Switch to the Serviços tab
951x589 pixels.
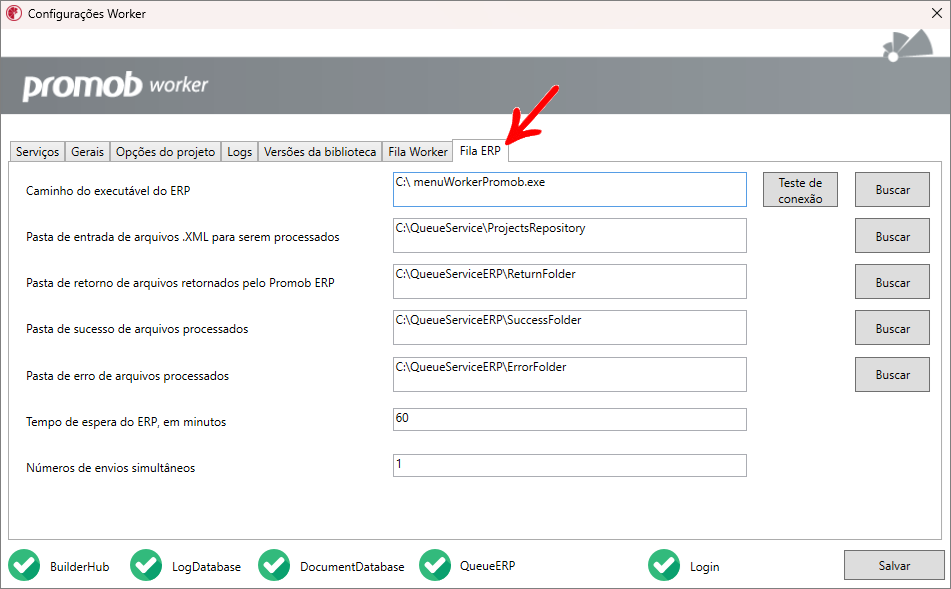click(38, 152)
